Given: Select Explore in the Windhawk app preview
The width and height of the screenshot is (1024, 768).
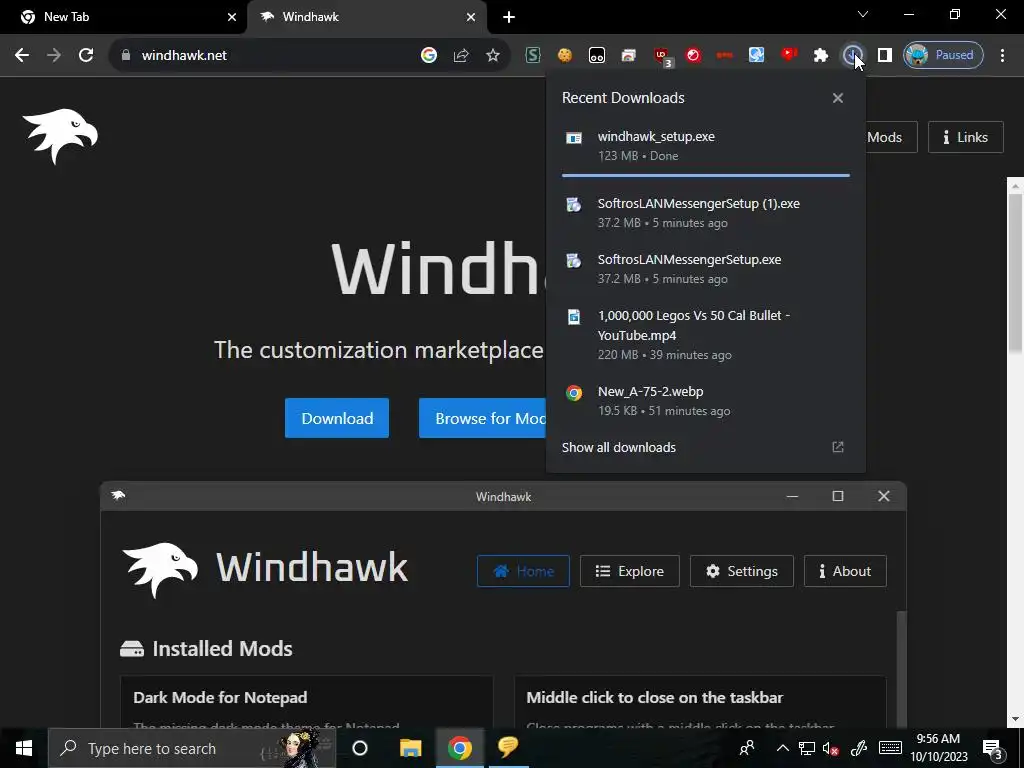Looking at the screenshot, I should click(x=630, y=571).
